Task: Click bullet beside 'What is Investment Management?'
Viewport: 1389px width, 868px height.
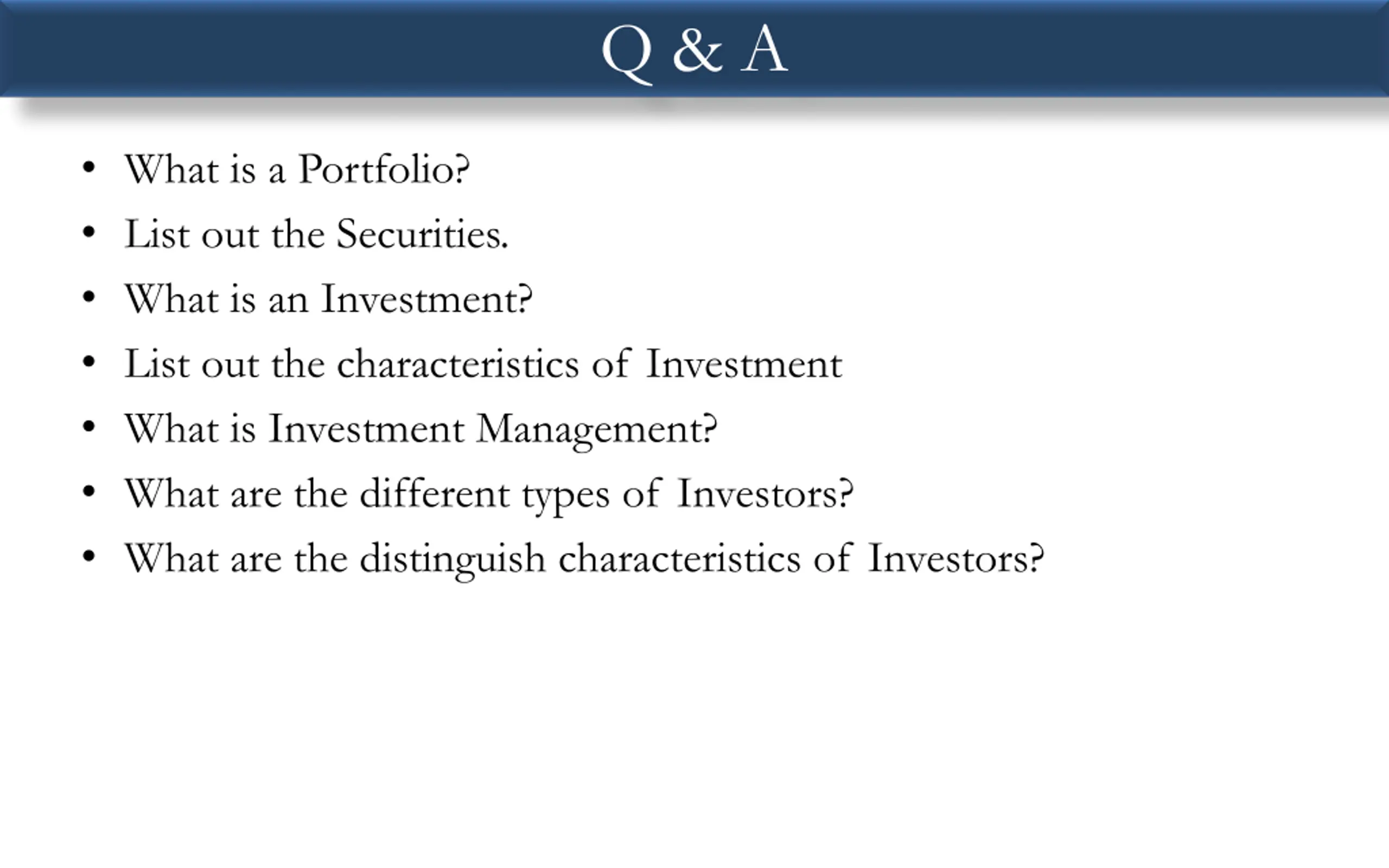Action: click(88, 427)
